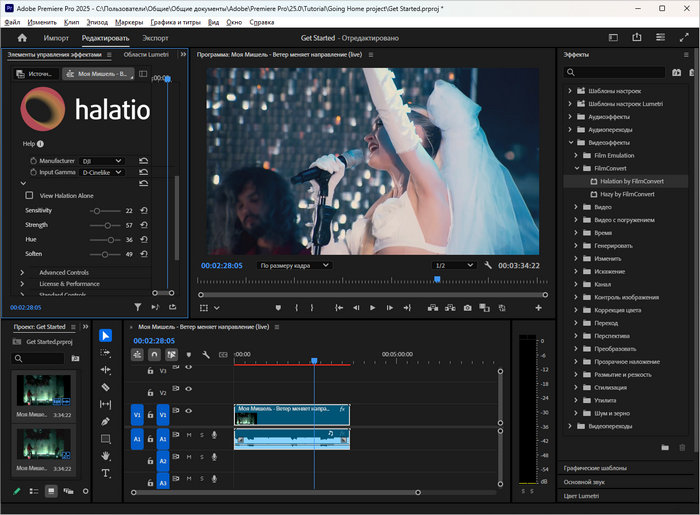Screen dimensions: 700x515
Task: Open the Основной звук panel
Action: [x=584, y=482]
